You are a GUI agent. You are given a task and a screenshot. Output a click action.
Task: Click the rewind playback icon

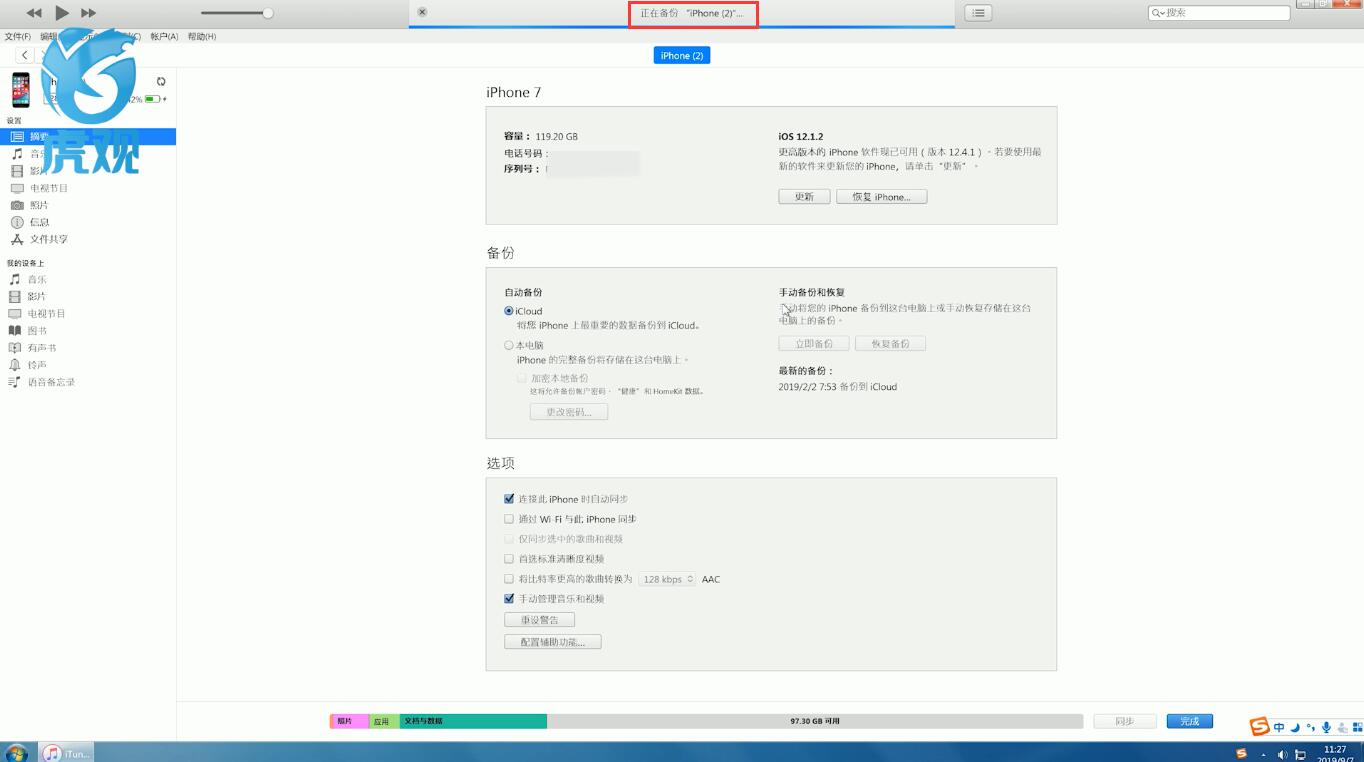coord(34,13)
